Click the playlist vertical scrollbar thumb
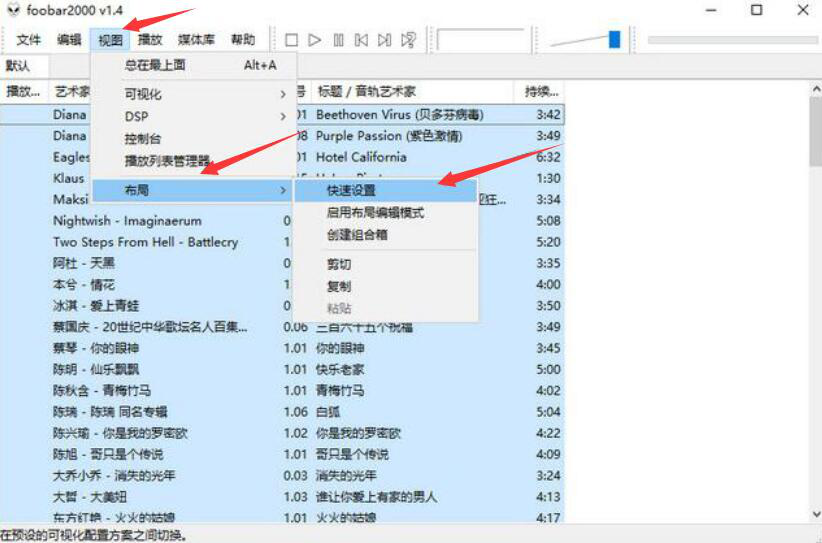This screenshot has width=822, height=543. pos(816,132)
